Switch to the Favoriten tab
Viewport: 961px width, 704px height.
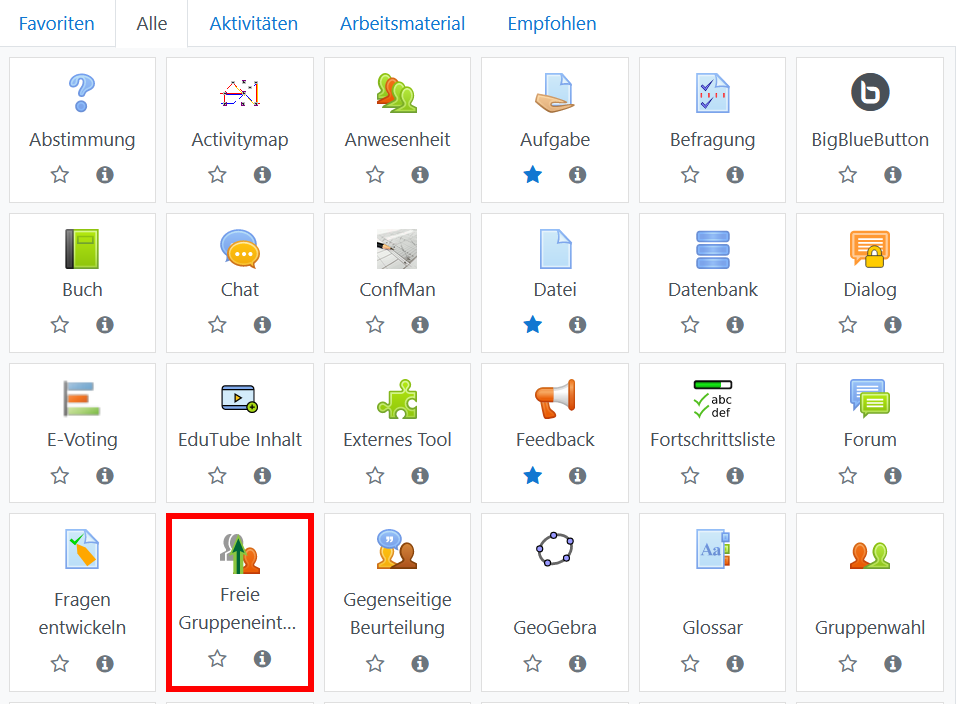(x=57, y=23)
